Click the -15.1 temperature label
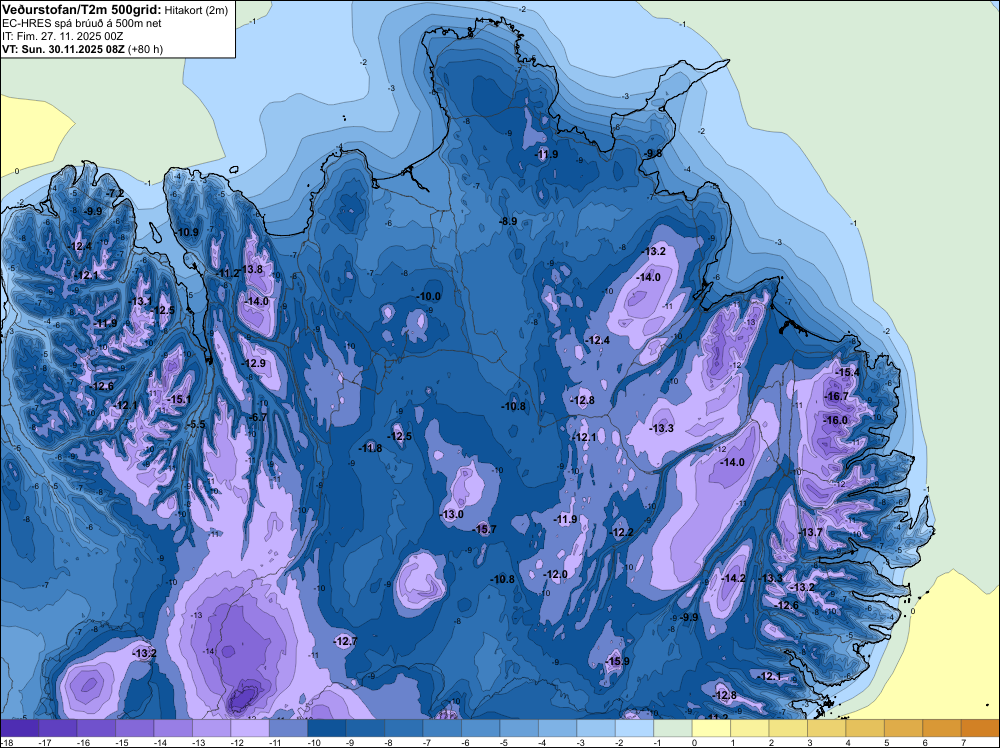This screenshot has width=1000, height=748. click(x=179, y=399)
